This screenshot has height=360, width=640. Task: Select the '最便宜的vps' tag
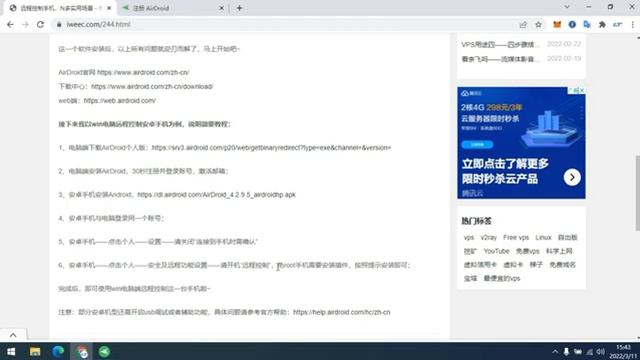click(x=502, y=278)
